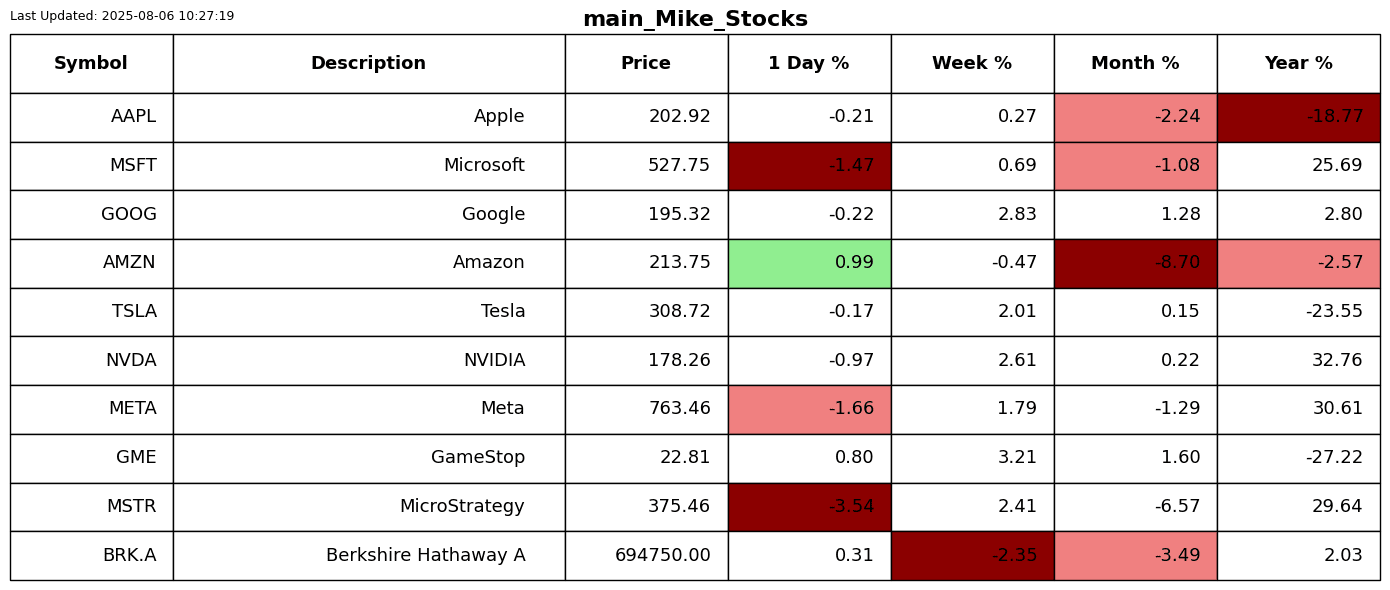
Task: Select the NVIDIA description cell
Action: [369, 361]
